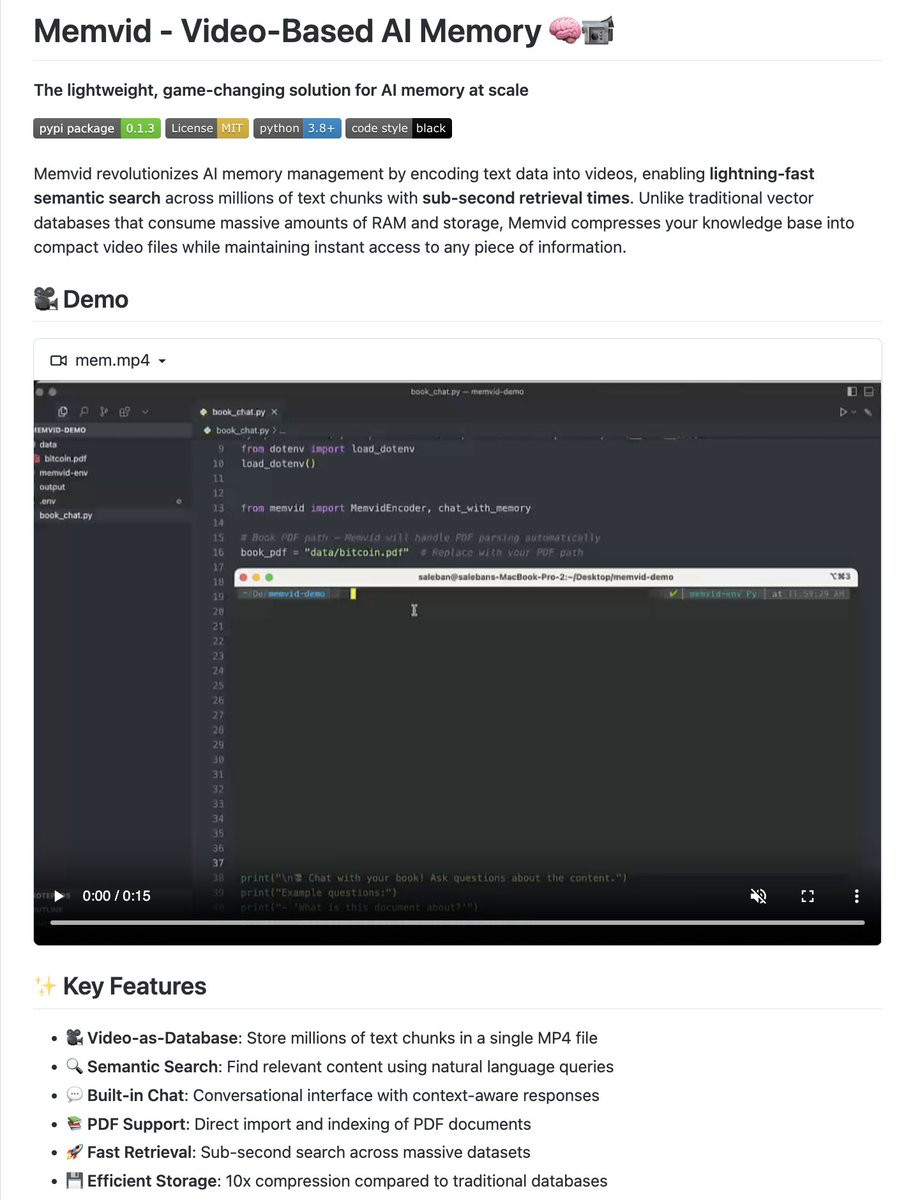Open the demo video in fullscreen
913x1200 pixels.
coord(807,896)
